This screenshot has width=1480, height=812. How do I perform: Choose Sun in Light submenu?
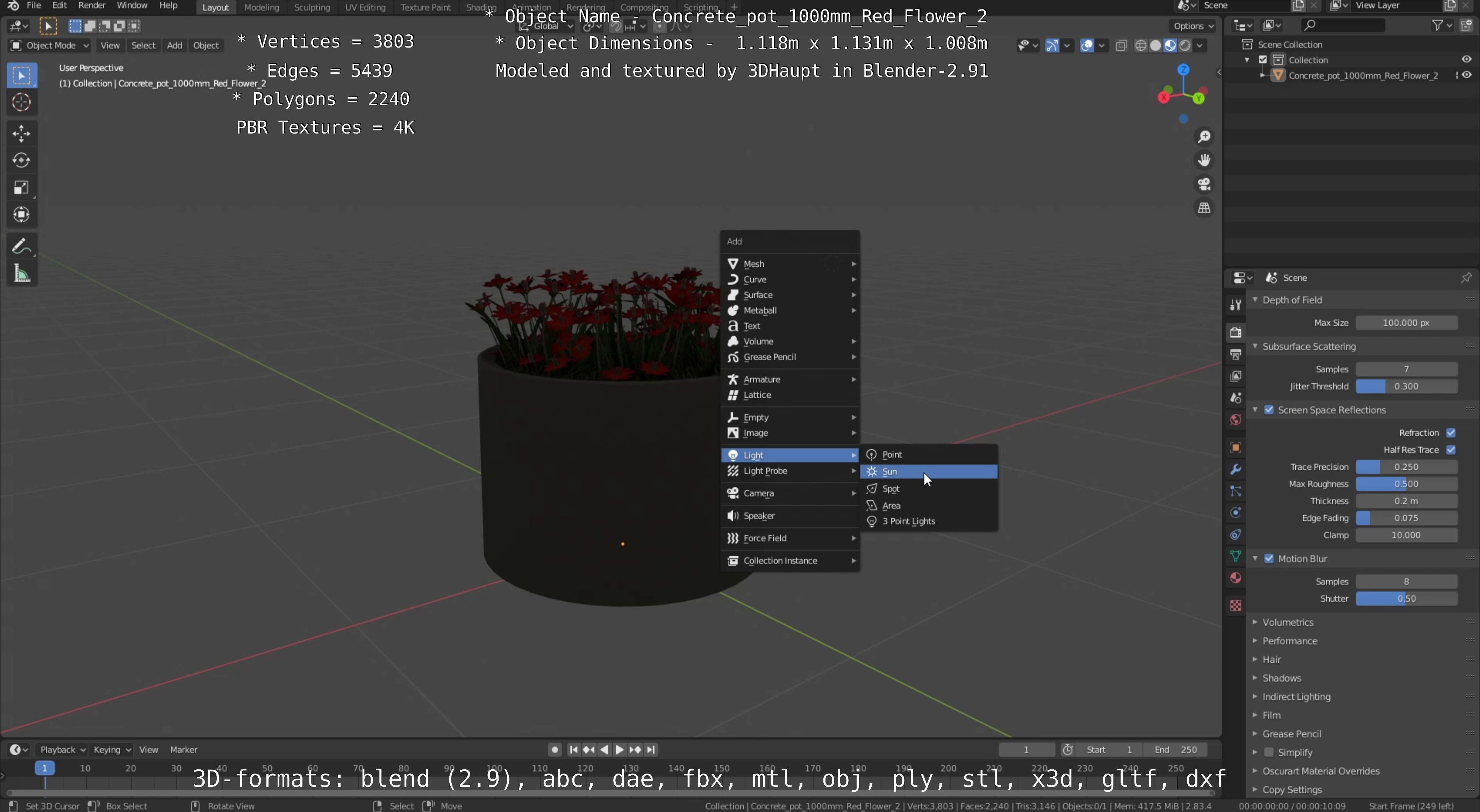pos(928,472)
